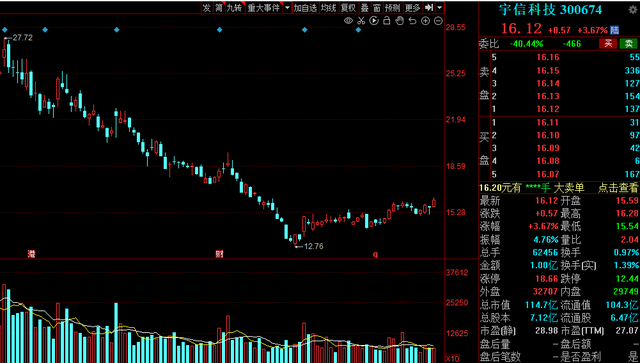Image resolution: width=640 pixels, height=363 pixels.
Task: Click the 加自选 button
Action: pyautogui.click(x=306, y=8)
